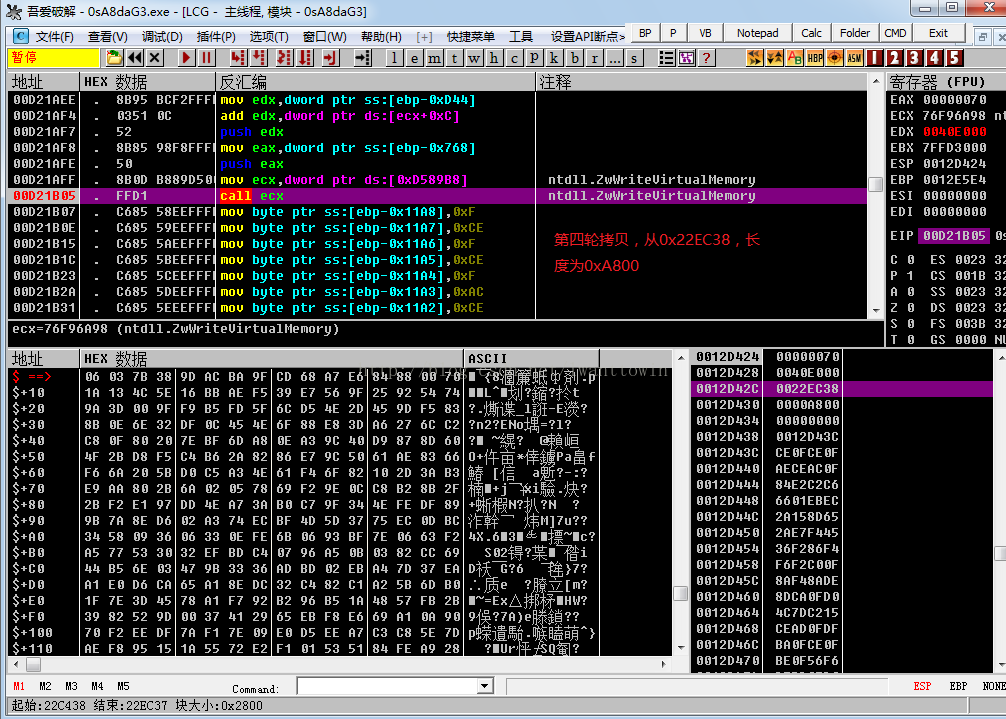Image resolution: width=1006 pixels, height=719 pixels.
Task: Click the red numbered '1' icon
Action: (874, 58)
